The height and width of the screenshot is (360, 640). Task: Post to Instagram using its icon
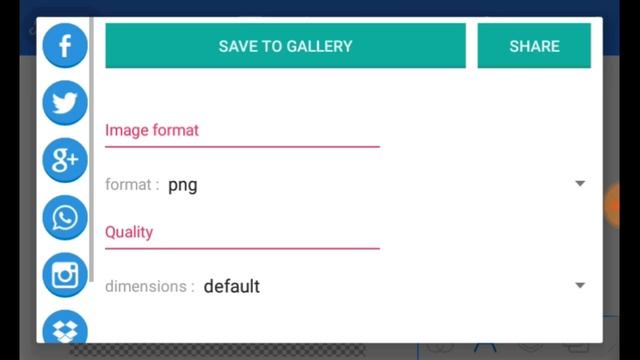[x=65, y=275]
